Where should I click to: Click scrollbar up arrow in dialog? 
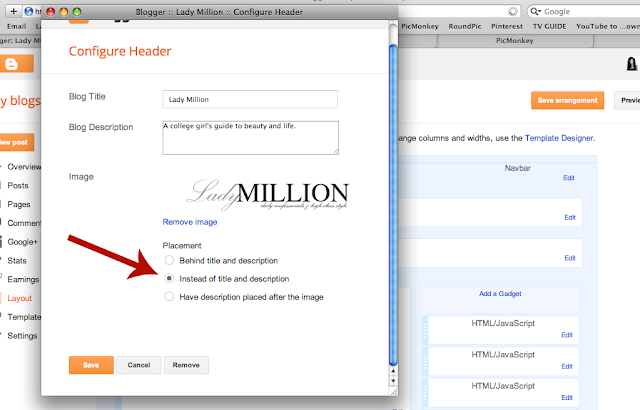click(393, 371)
